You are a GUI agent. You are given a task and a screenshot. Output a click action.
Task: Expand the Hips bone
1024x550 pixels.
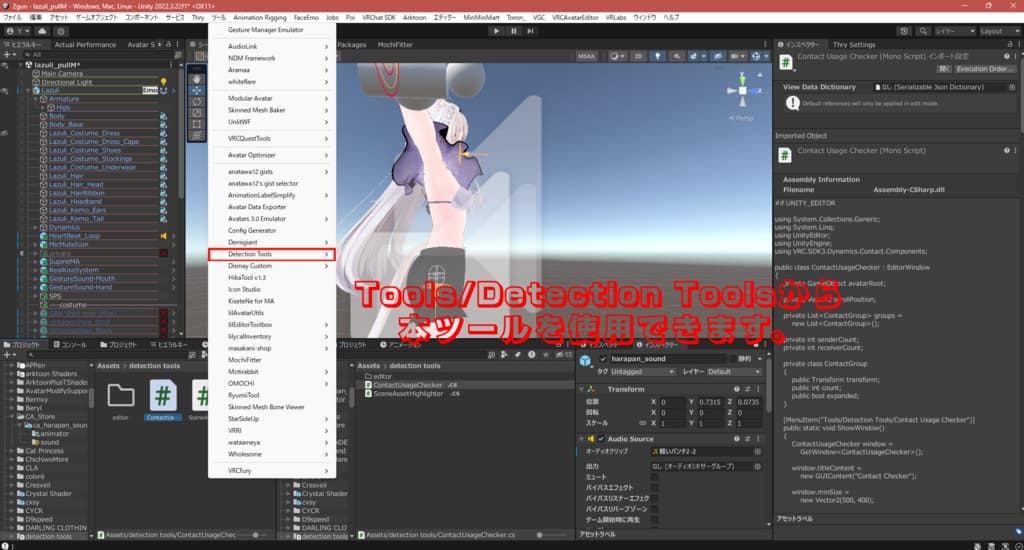pyautogui.click(x=44, y=107)
